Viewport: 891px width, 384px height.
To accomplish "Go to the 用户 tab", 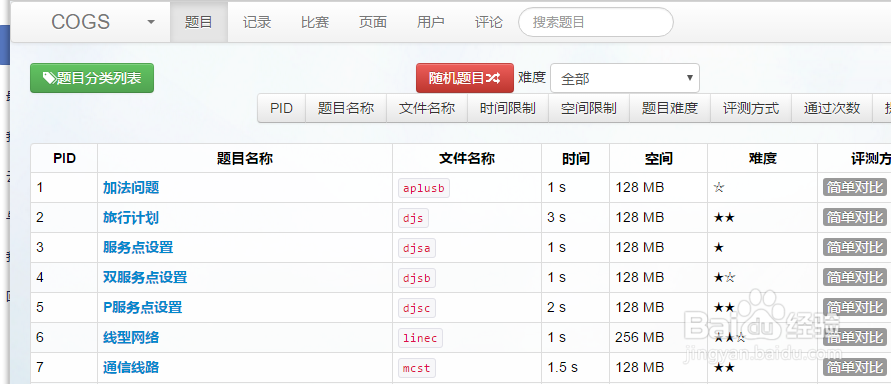I will point(431,22).
